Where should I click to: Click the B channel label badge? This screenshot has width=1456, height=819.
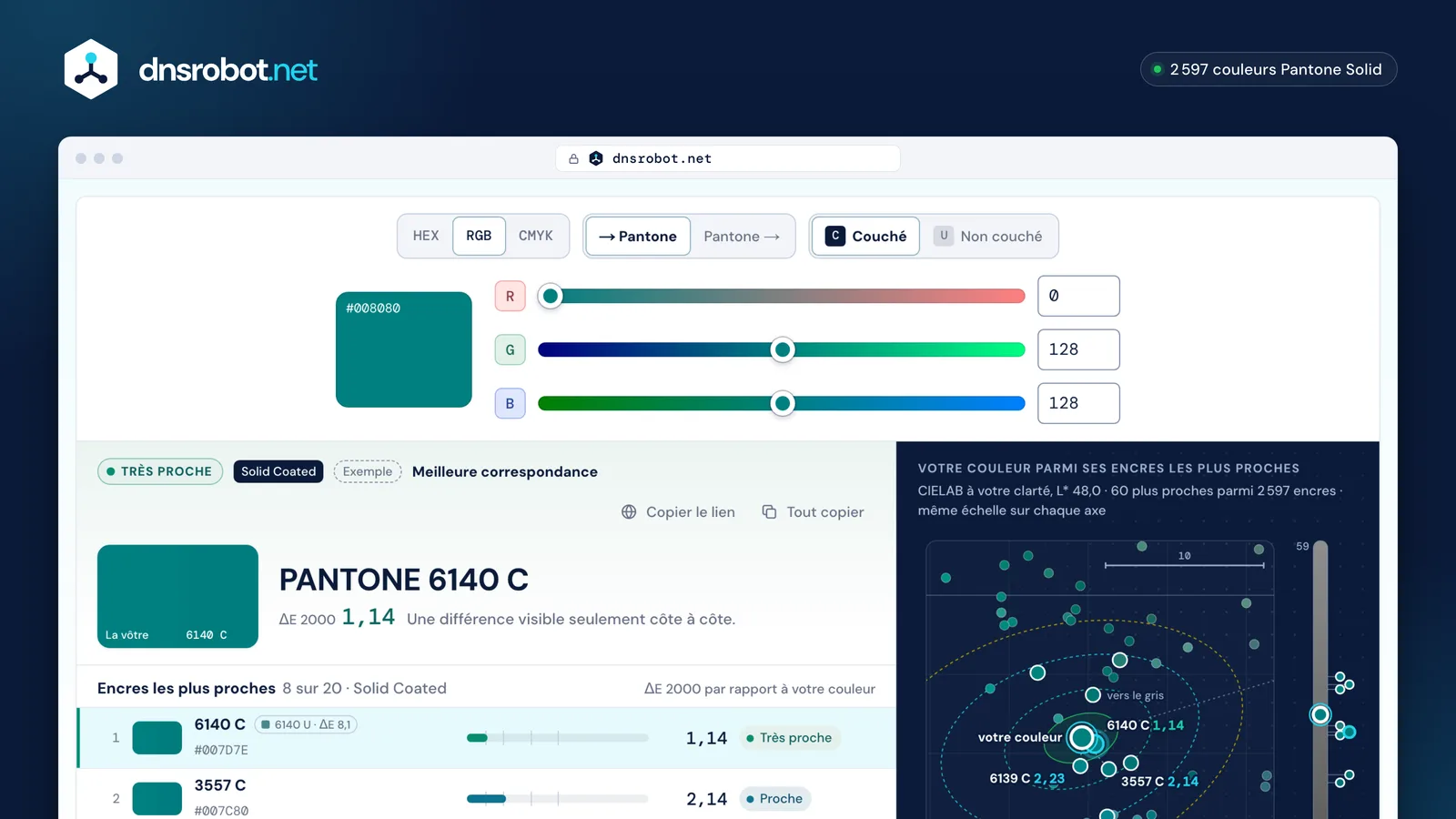[x=510, y=403]
